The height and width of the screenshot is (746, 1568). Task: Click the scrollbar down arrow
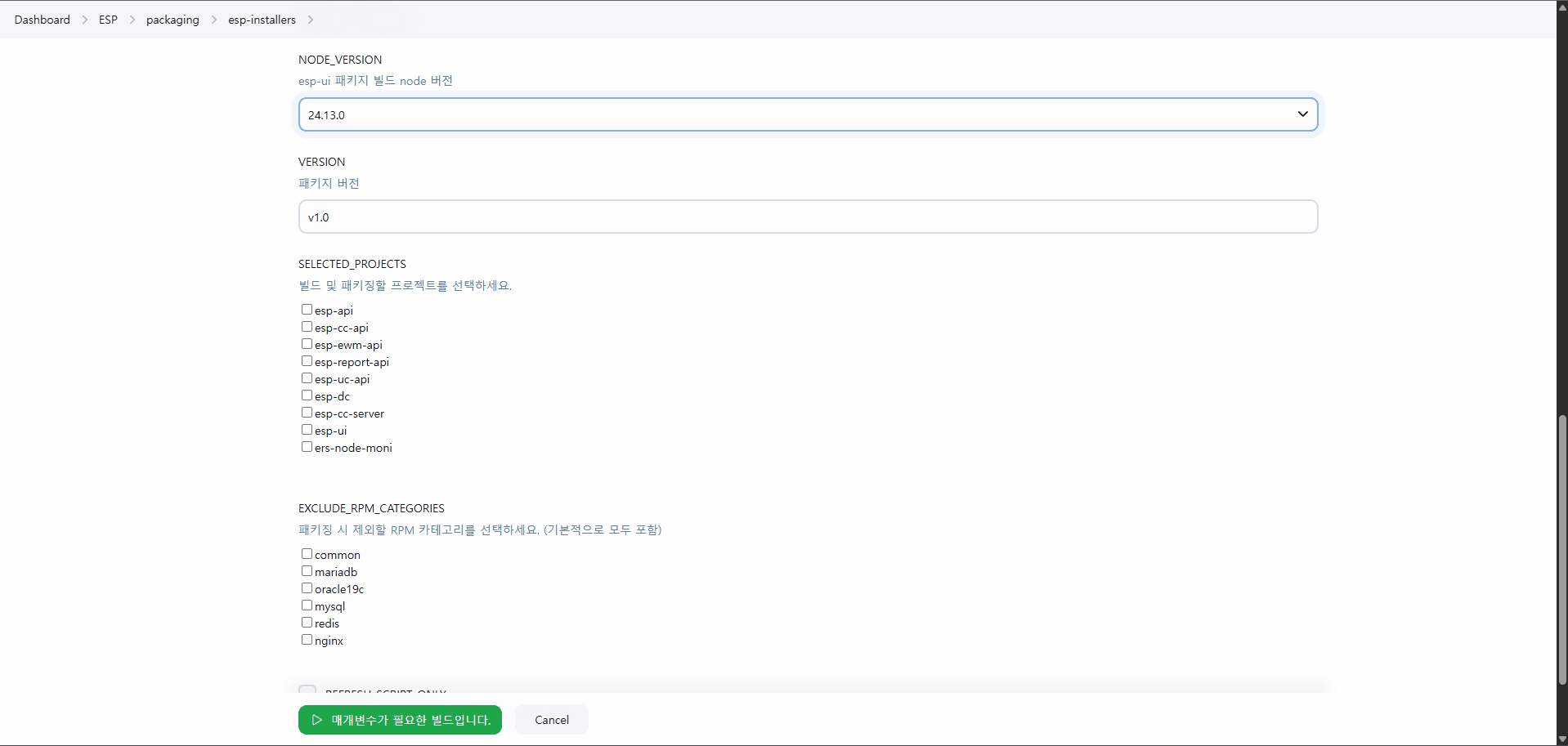1562,739
